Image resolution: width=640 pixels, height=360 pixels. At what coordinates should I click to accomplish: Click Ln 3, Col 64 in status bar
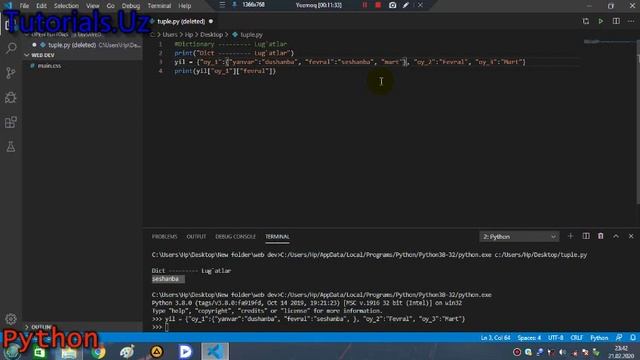[x=495, y=338]
